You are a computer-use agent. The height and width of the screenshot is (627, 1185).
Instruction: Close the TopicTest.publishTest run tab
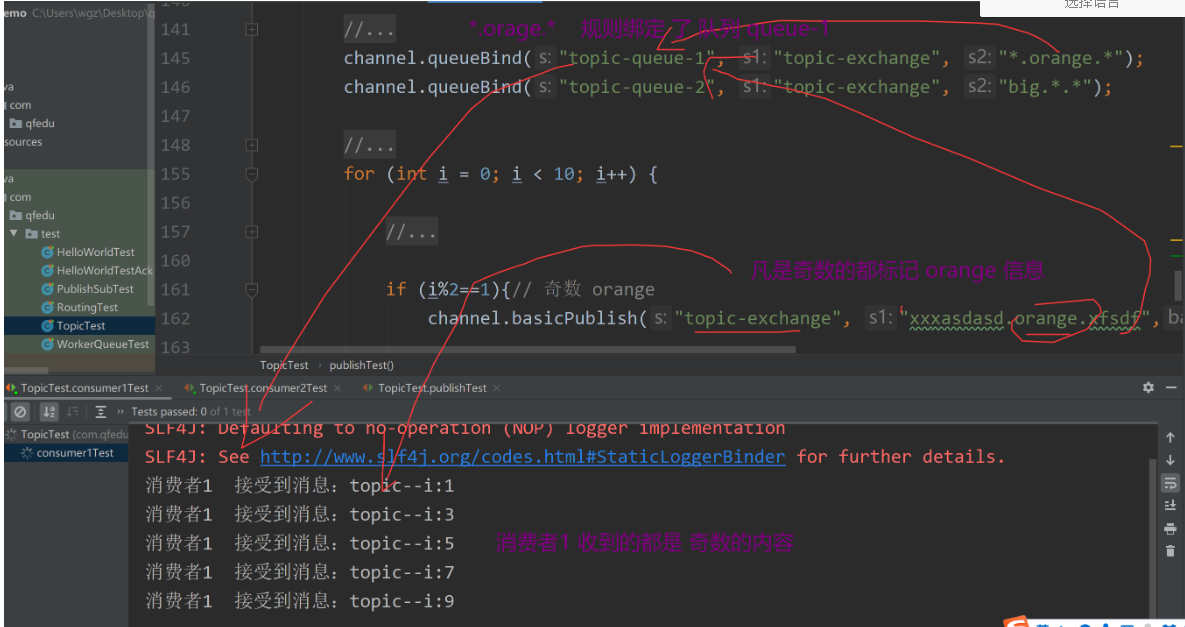pos(497,388)
